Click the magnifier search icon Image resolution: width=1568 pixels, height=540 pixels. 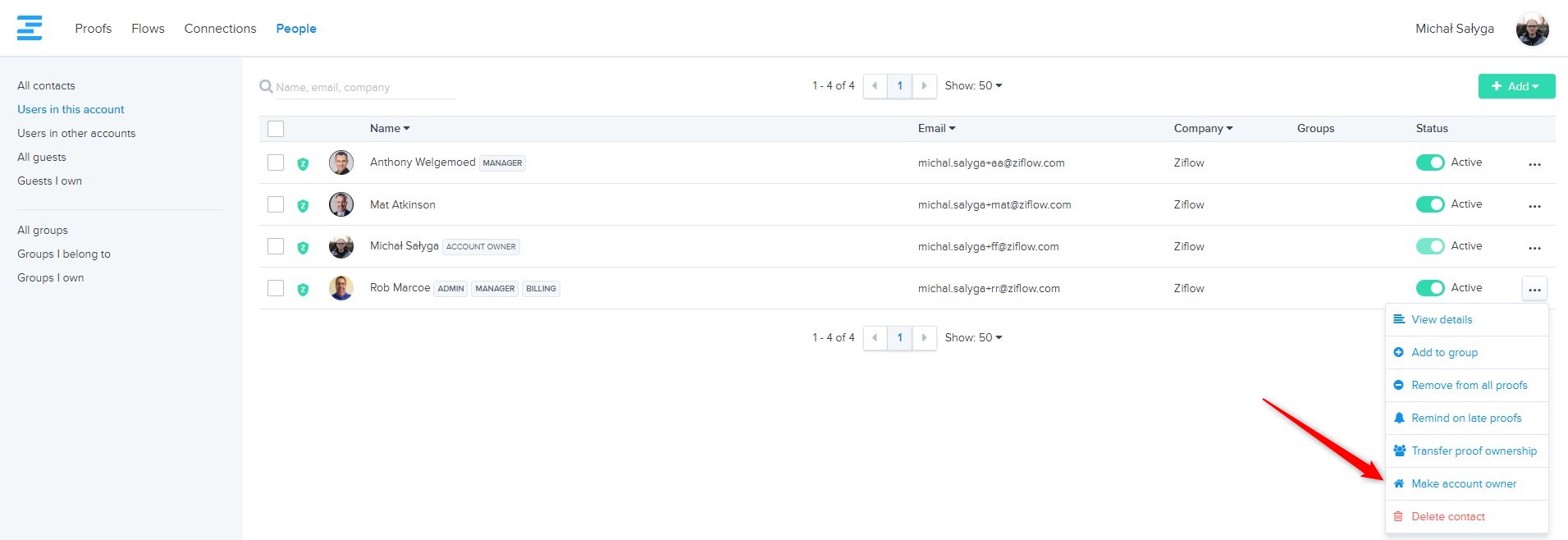pyautogui.click(x=266, y=86)
